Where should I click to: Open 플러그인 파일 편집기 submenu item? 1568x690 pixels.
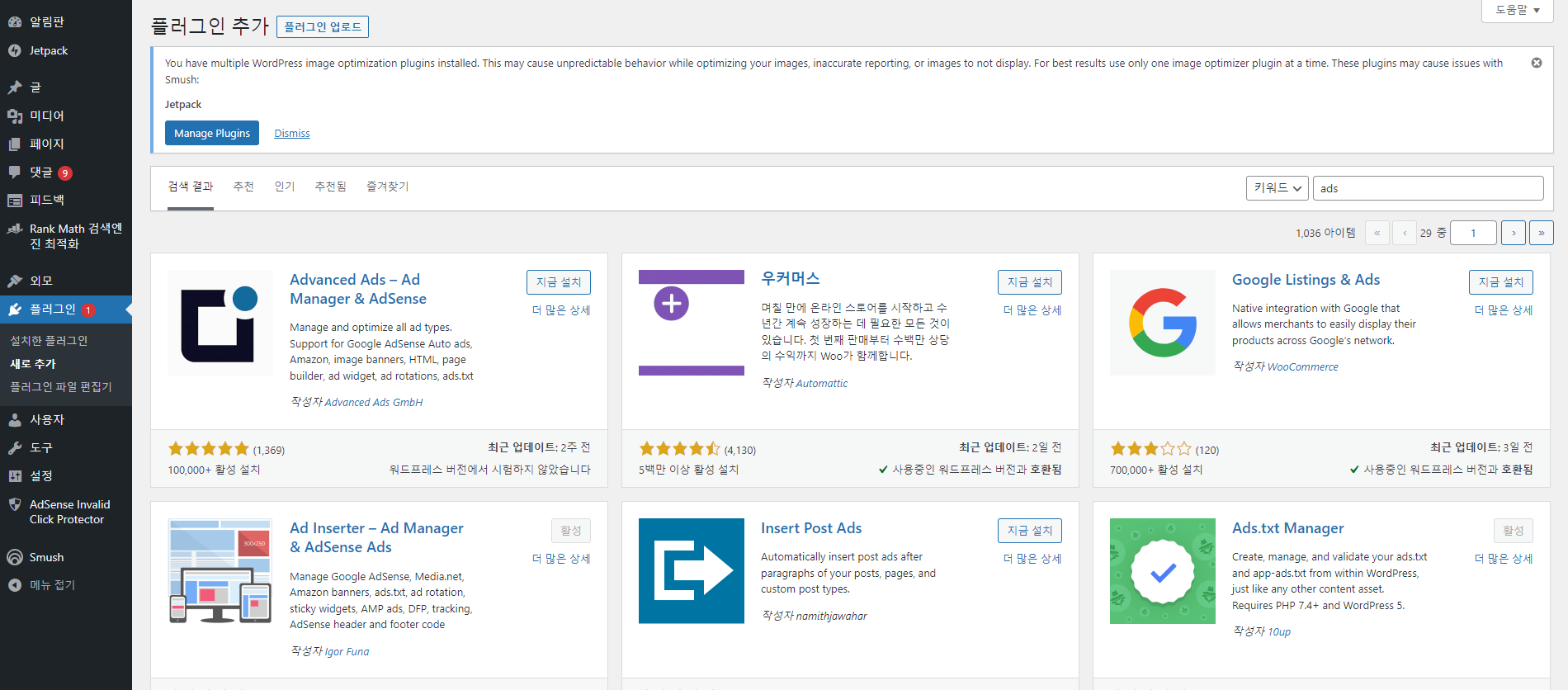point(61,387)
